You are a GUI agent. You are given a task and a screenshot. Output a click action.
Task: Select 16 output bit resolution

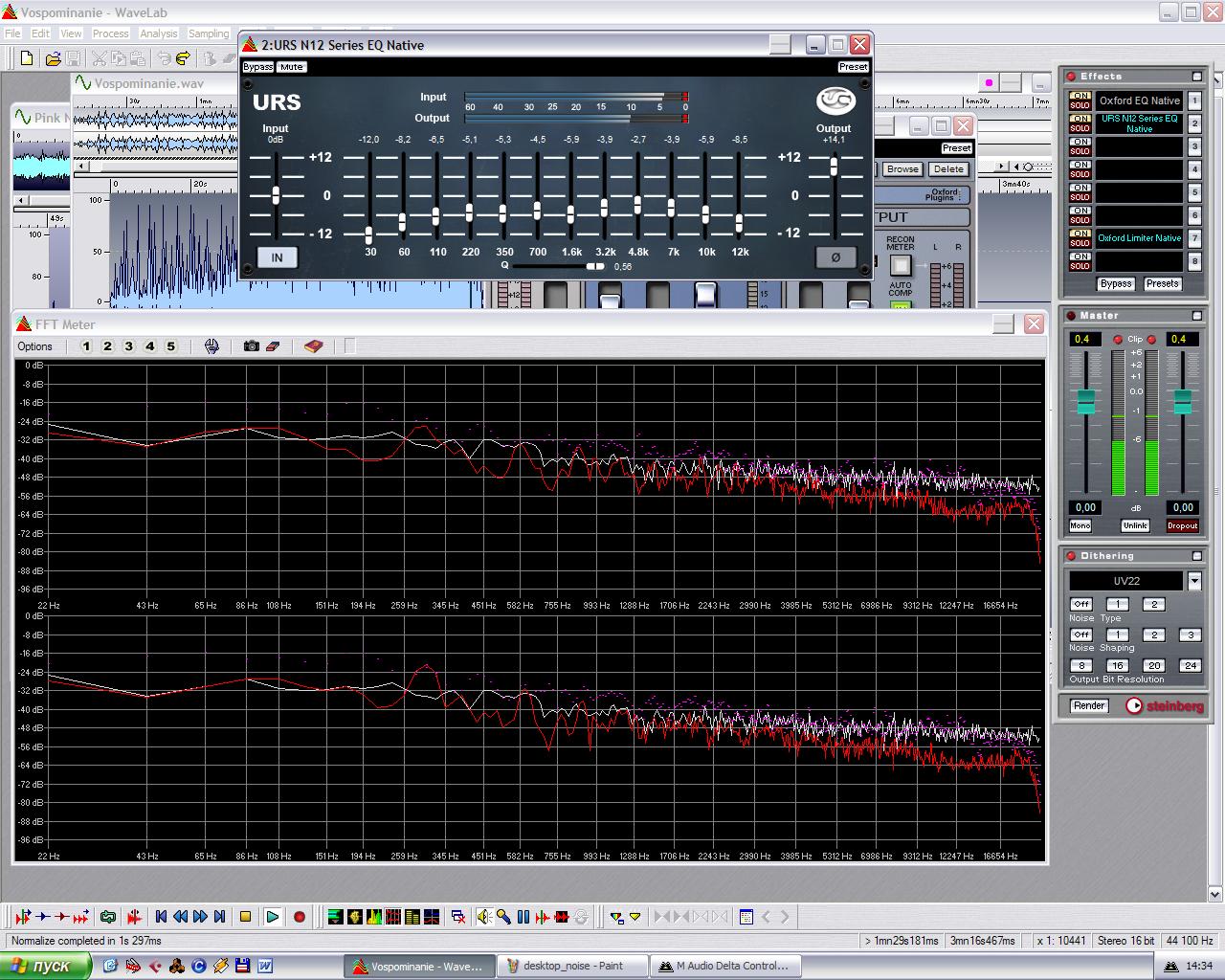click(1117, 665)
